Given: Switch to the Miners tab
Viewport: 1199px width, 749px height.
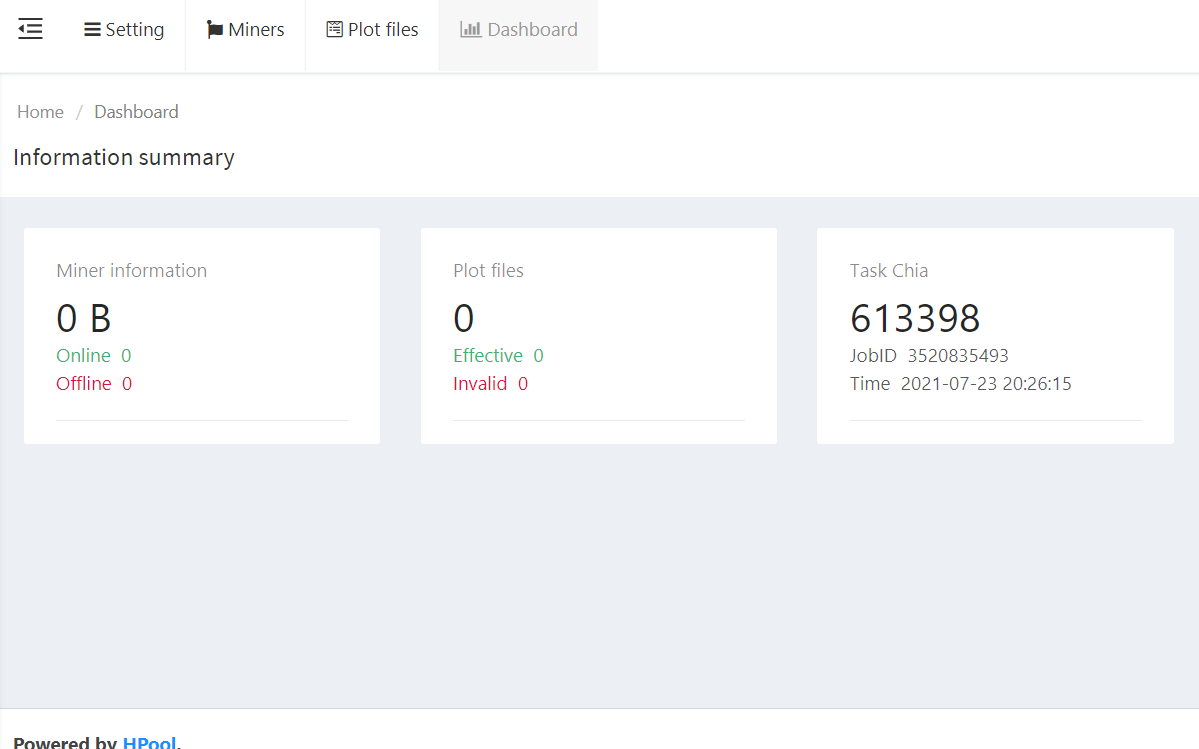Looking at the screenshot, I should 245,29.
